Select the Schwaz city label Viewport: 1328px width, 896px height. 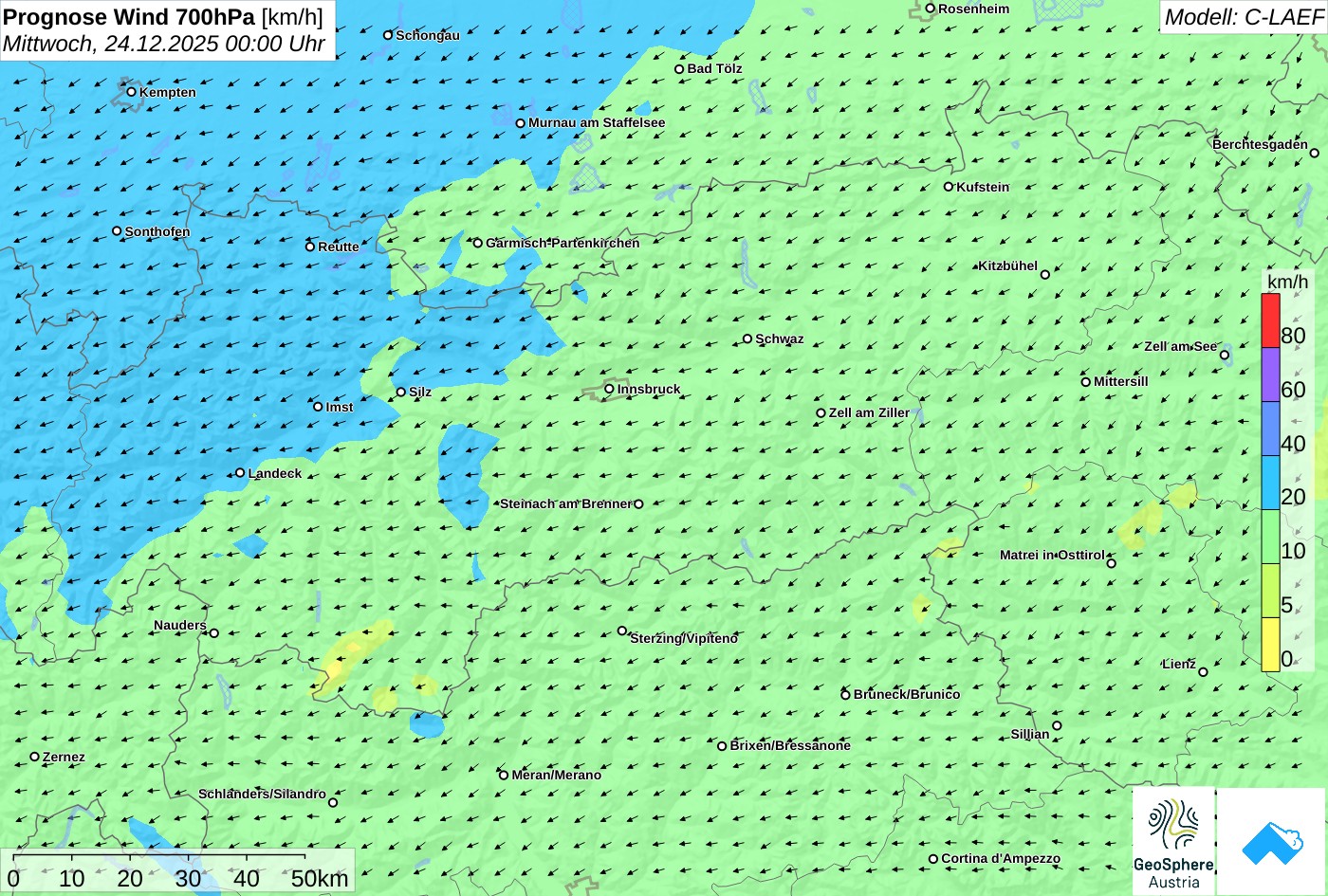tap(780, 338)
